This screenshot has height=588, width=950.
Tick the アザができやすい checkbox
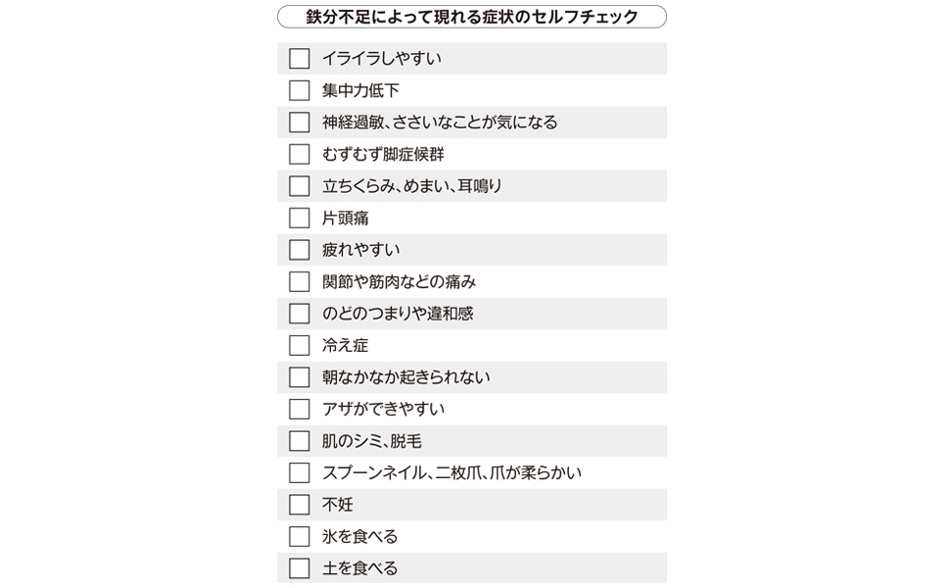[299, 409]
